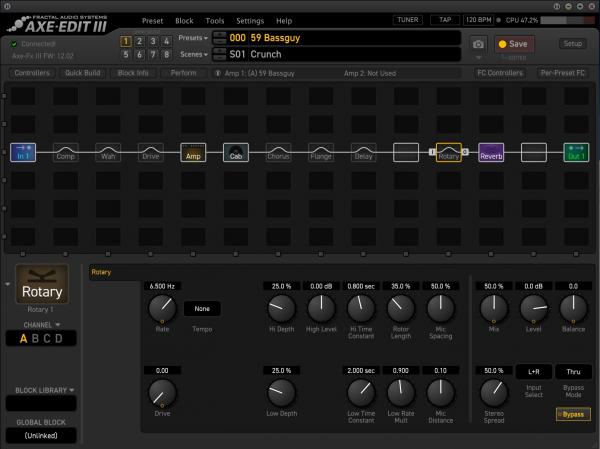Select the Wah block in grid
Viewport: 600px width, 449px height.
coord(108,152)
